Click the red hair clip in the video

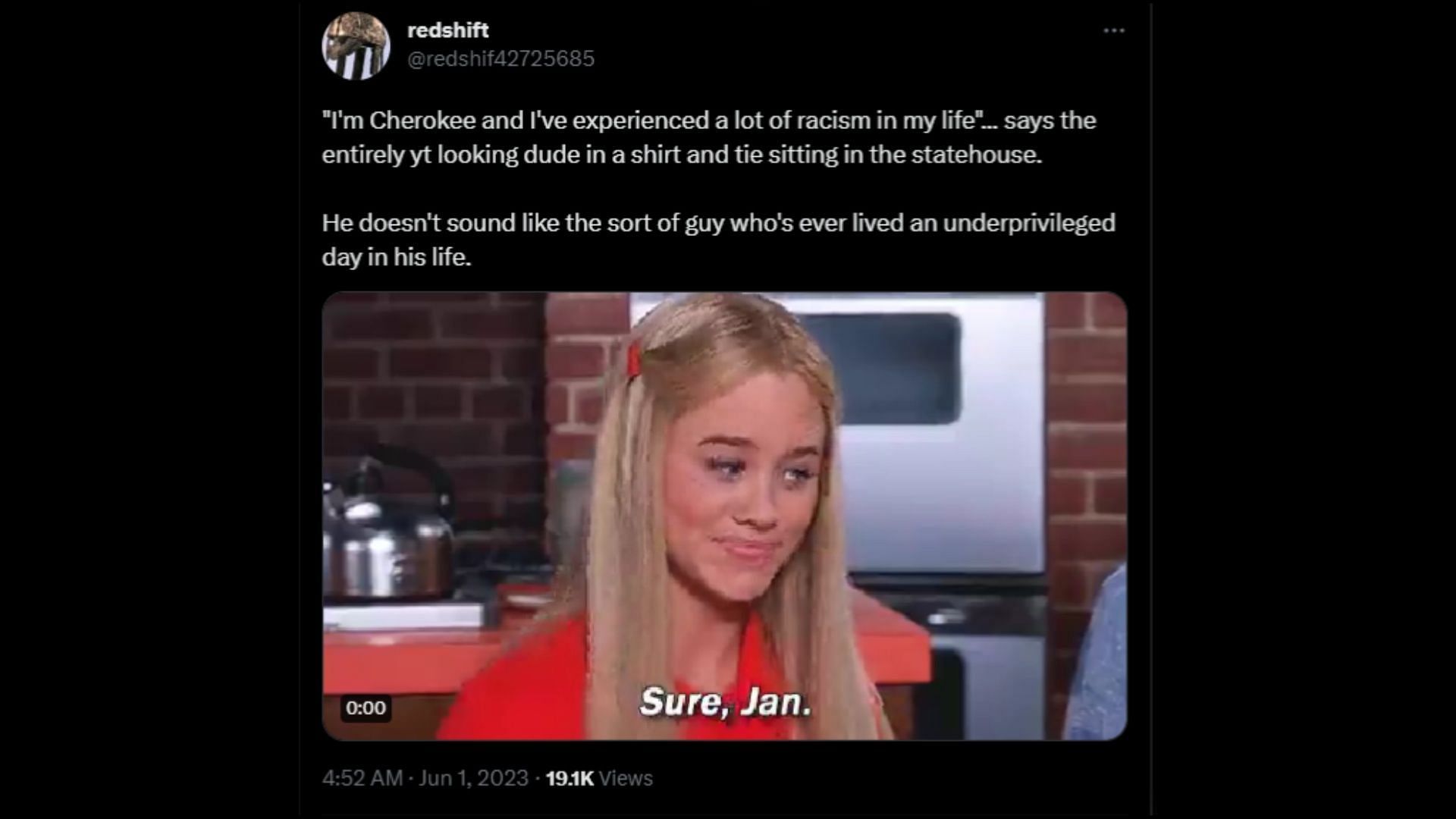tap(634, 358)
